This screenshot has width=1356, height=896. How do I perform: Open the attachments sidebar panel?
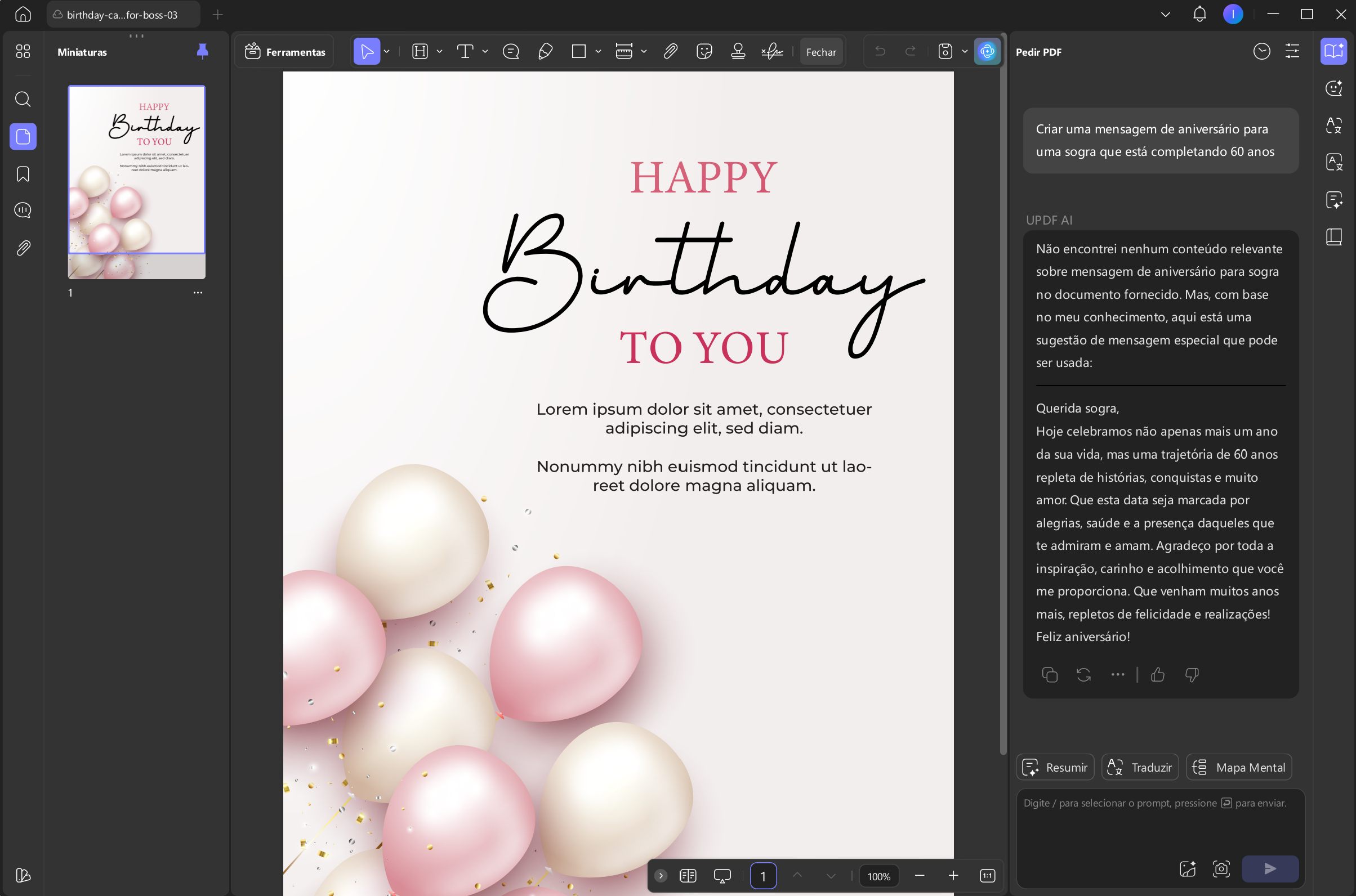23,248
